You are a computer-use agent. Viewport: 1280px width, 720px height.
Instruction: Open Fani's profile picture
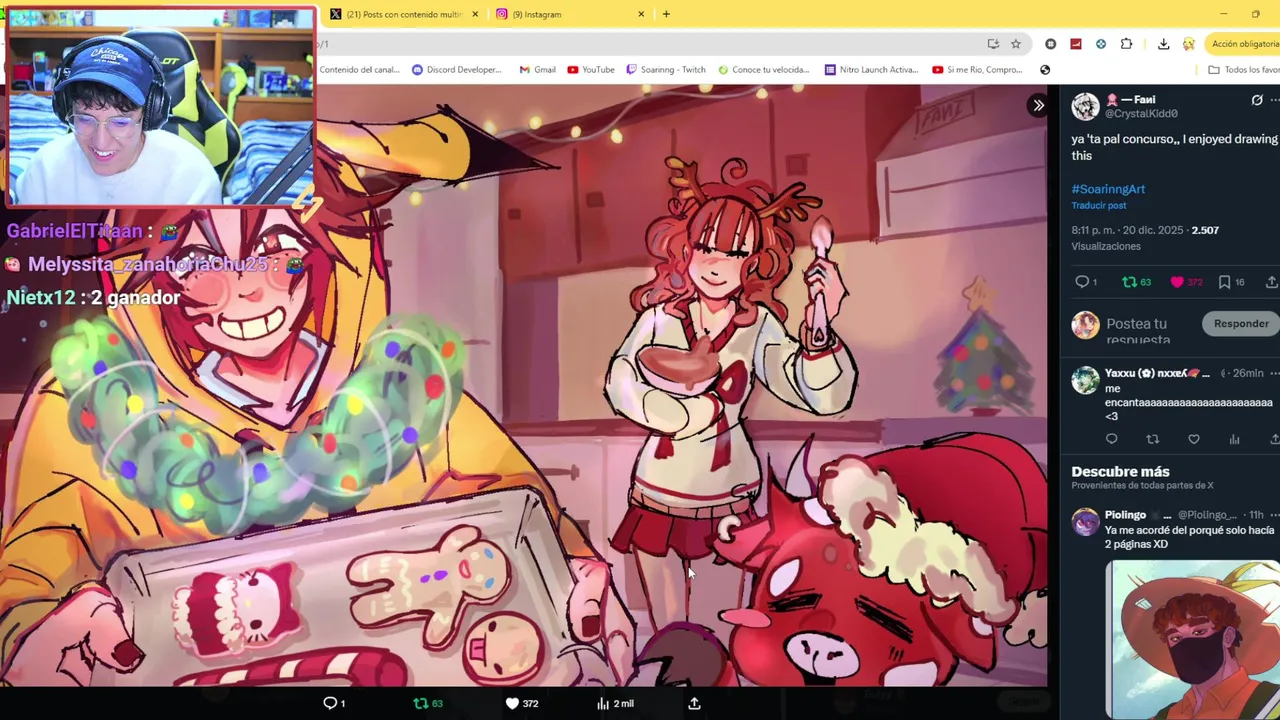point(1085,106)
